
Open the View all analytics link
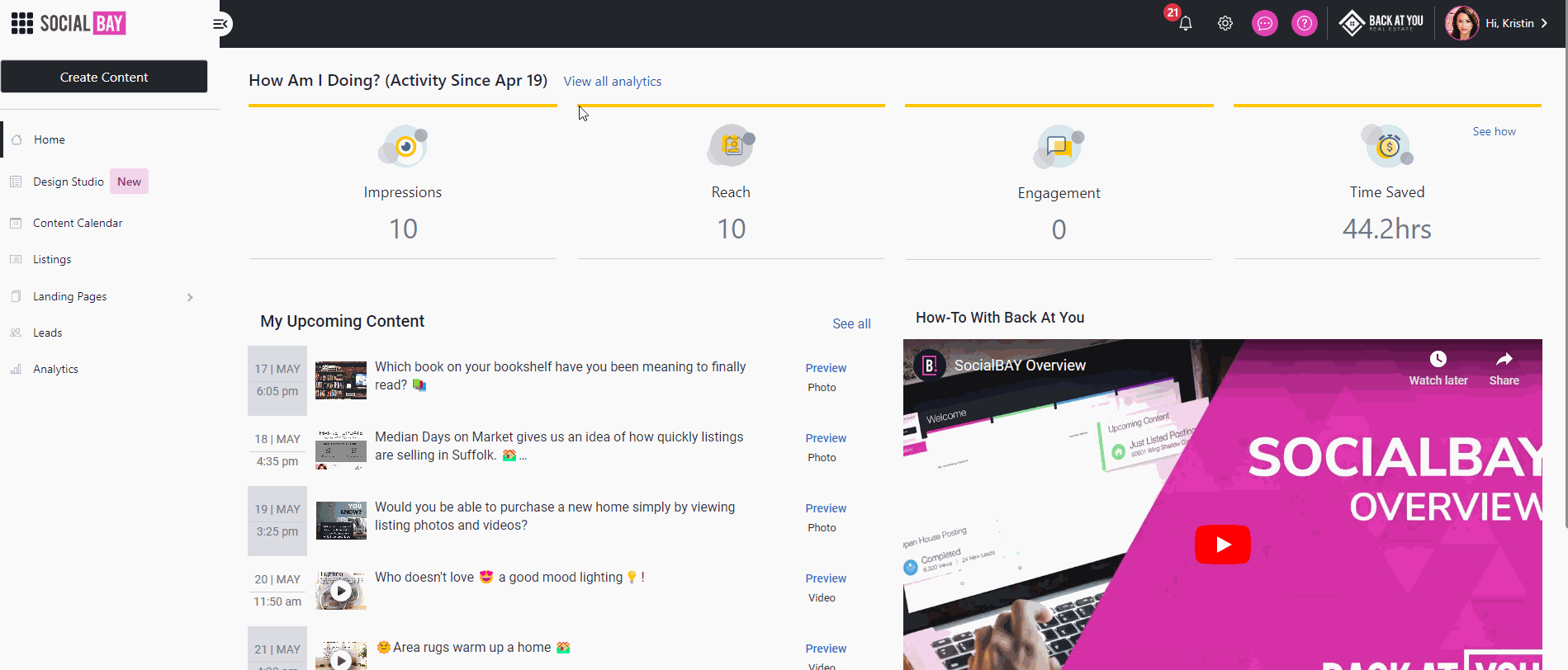613,81
